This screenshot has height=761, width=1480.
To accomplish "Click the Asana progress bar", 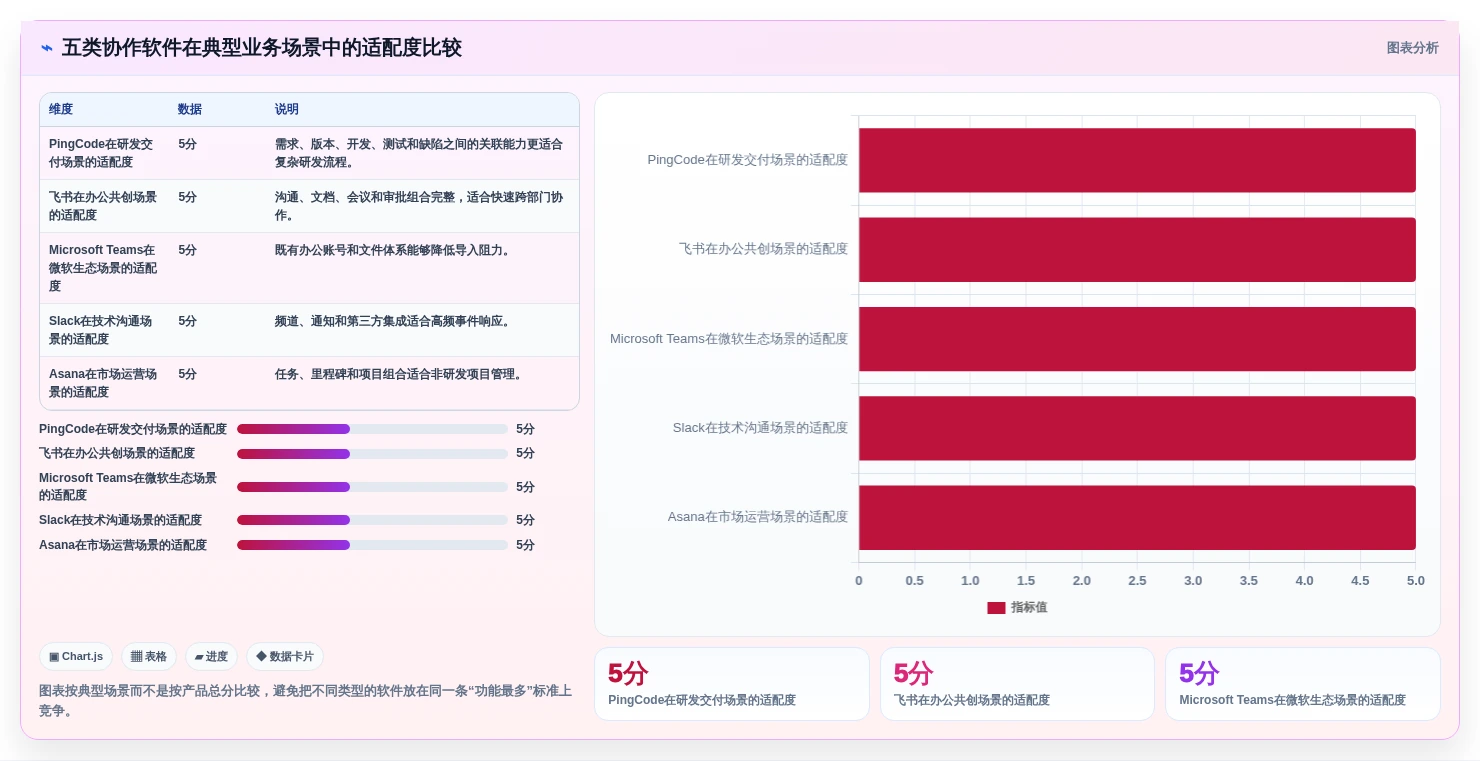I will pos(372,545).
